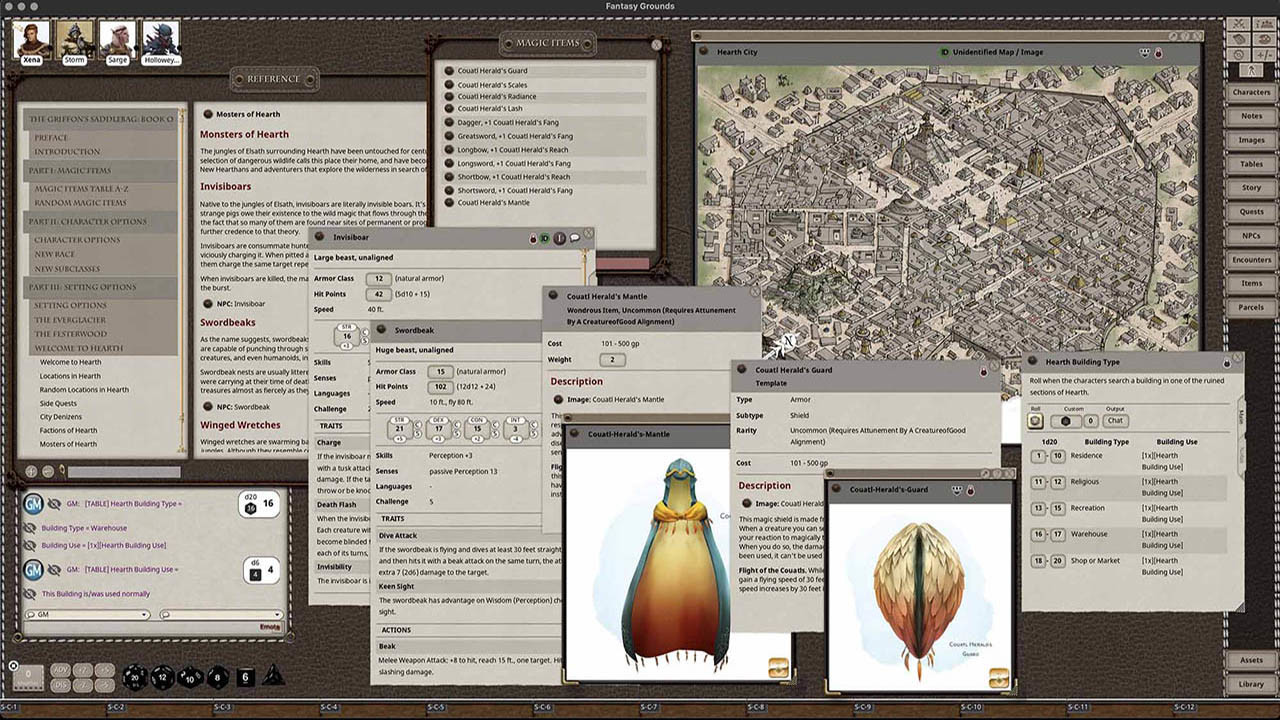Select the d12 die in the dice tray
This screenshot has width=1280, height=720.
click(160, 678)
